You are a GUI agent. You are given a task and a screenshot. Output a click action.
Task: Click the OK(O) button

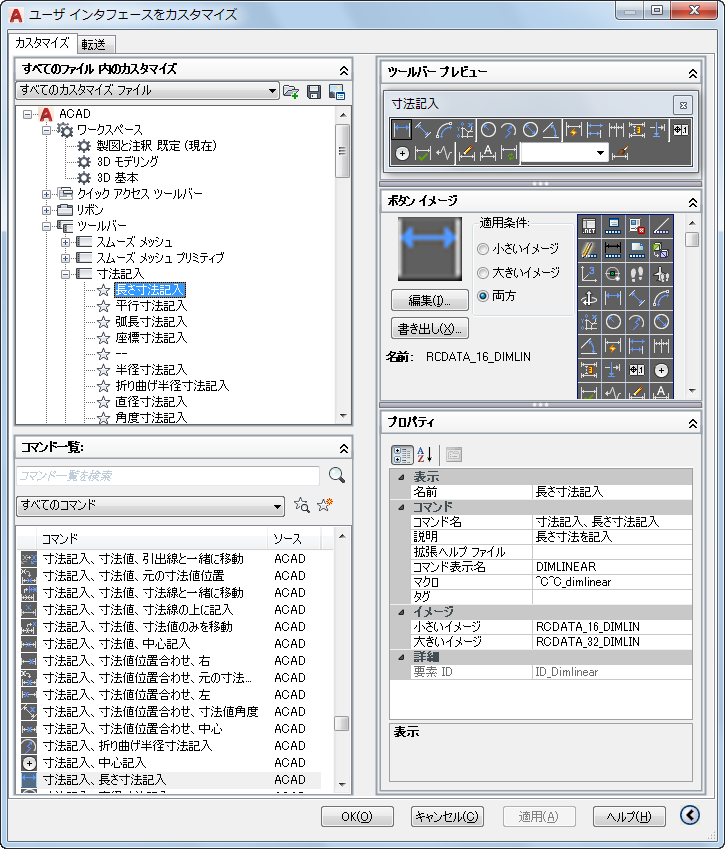click(357, 817)
